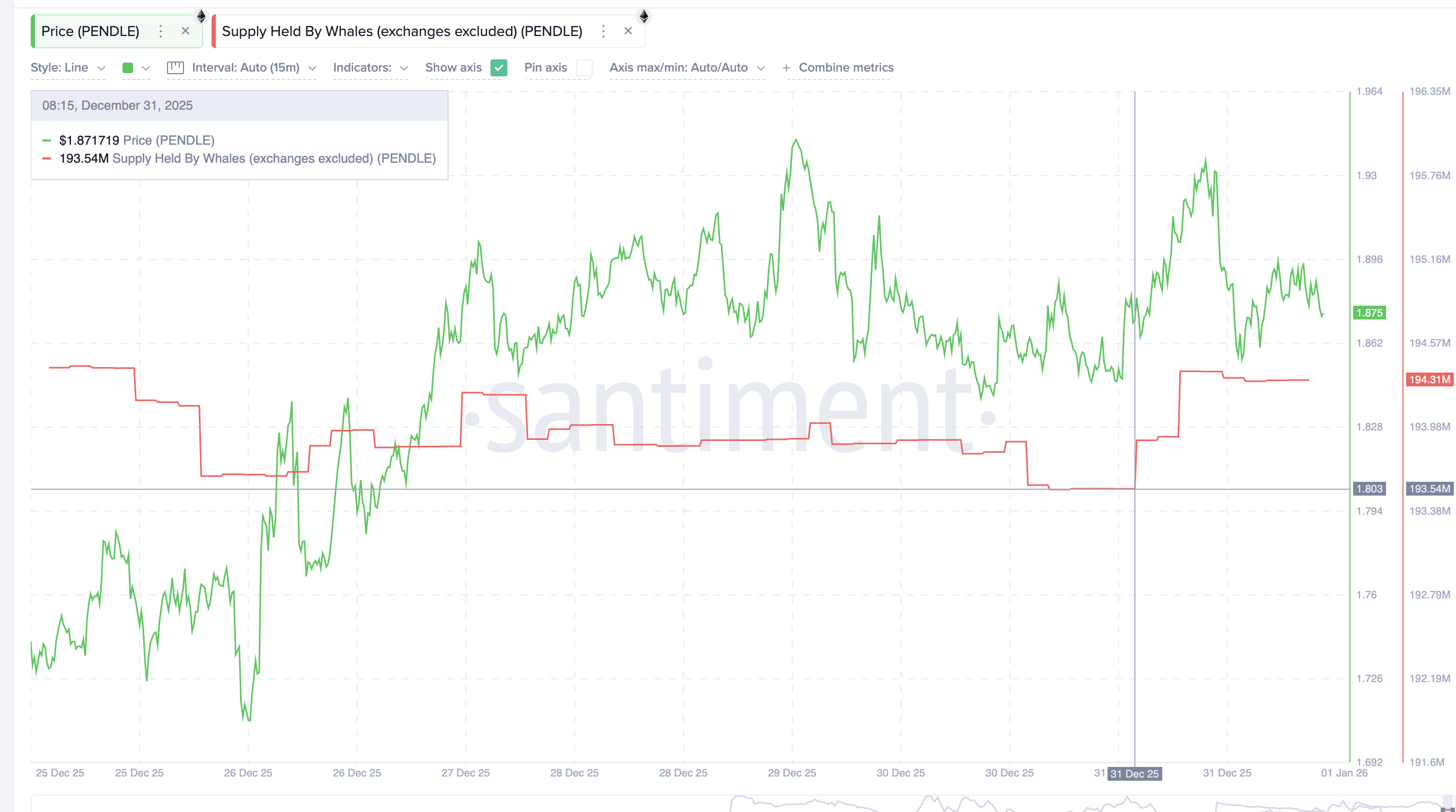Open the Price (PENDLE) options kebab menu
This screenshot has width=1456, height=812.
pyautogui.click(x=161, y=31)
